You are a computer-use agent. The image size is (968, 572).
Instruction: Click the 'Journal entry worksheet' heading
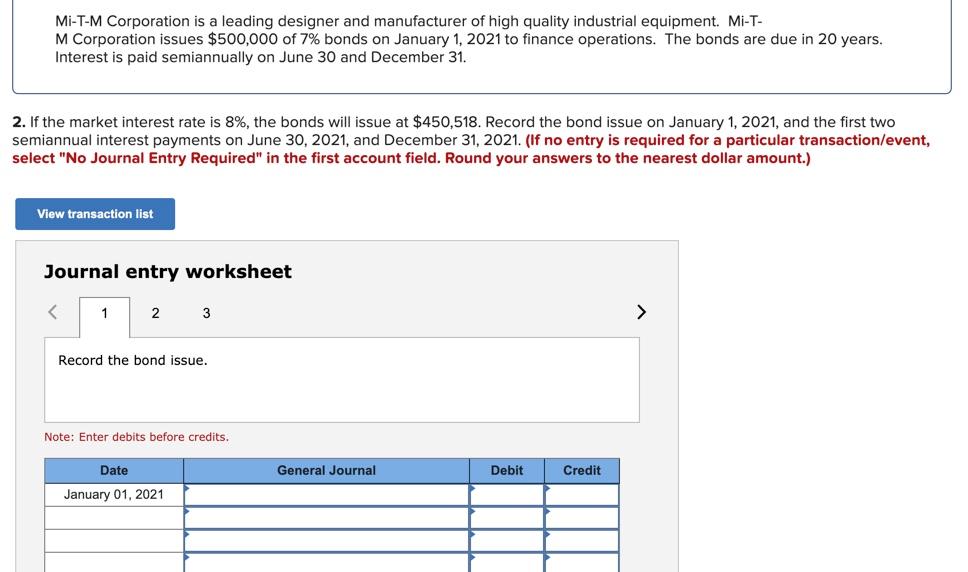[x=168, y=271]
